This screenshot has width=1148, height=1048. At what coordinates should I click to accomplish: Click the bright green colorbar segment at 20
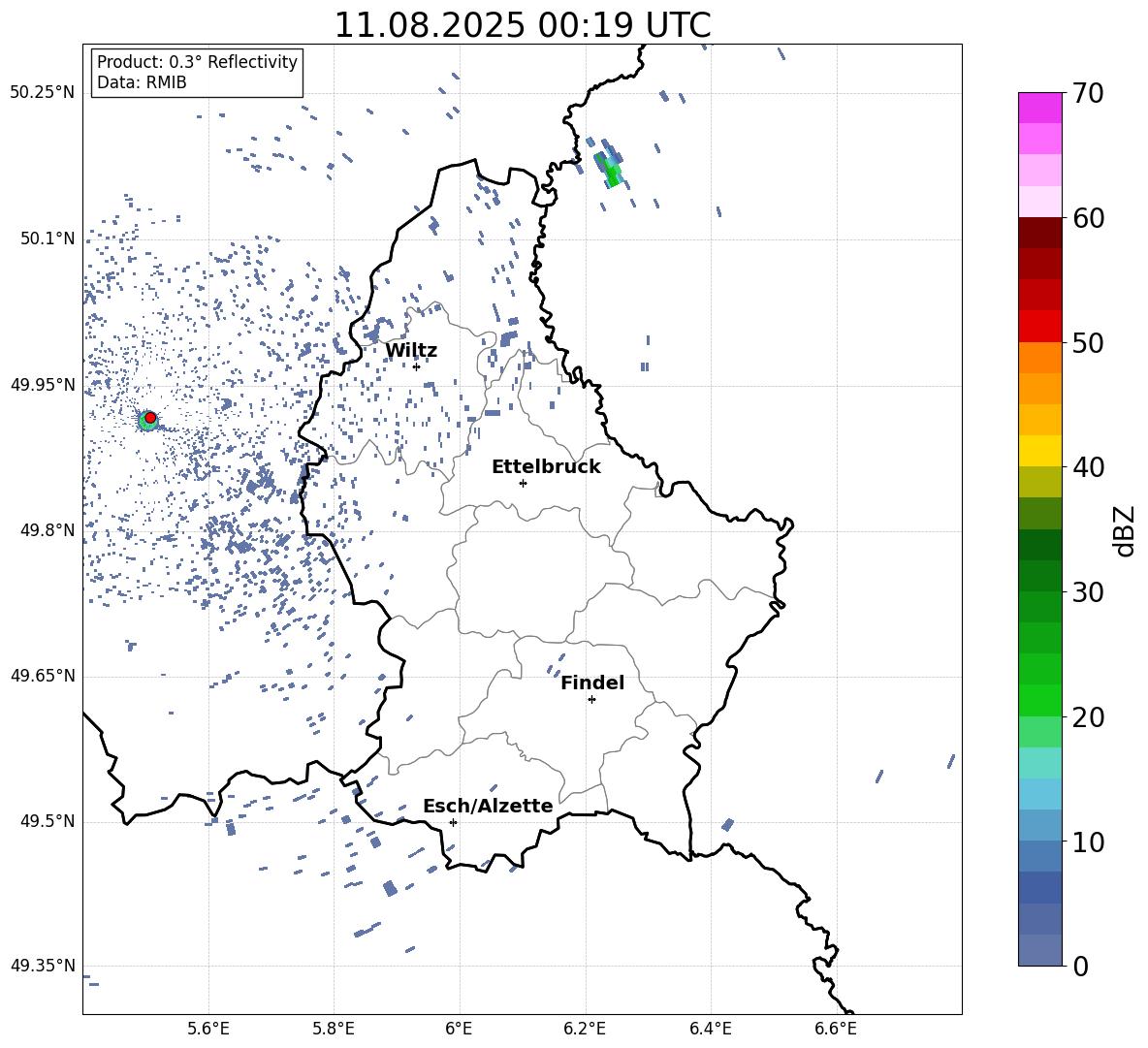1039,700
